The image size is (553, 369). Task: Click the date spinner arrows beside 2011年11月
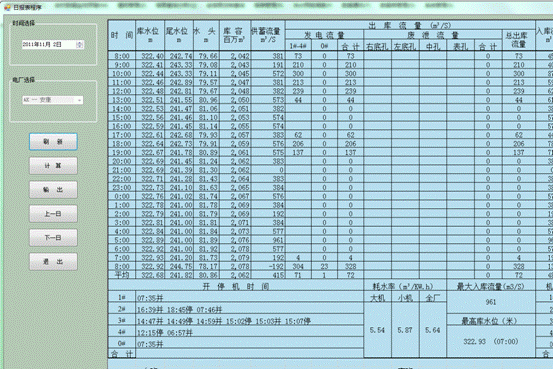pos(80,44)
